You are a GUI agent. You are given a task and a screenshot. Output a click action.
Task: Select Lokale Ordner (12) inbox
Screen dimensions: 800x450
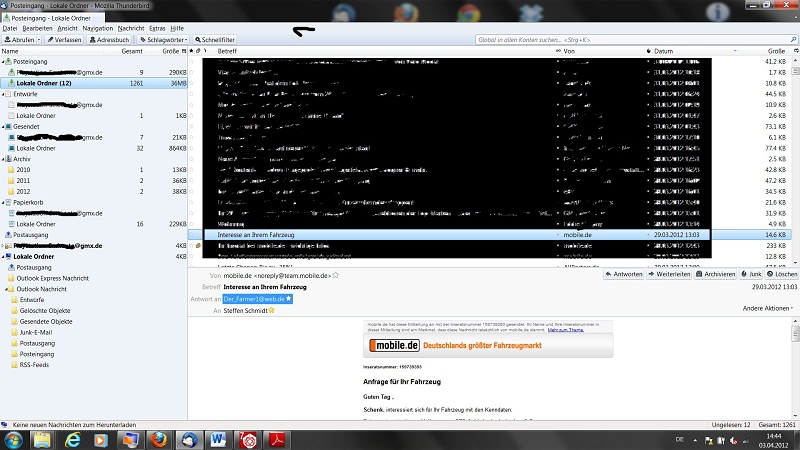pos(94,83)
